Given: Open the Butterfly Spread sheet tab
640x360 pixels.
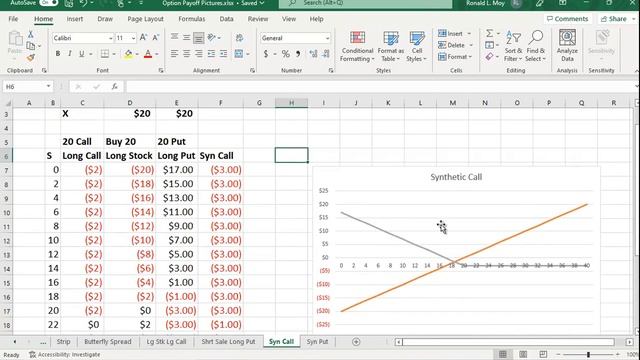Looking at the screenshot, I should pos(108,342).
